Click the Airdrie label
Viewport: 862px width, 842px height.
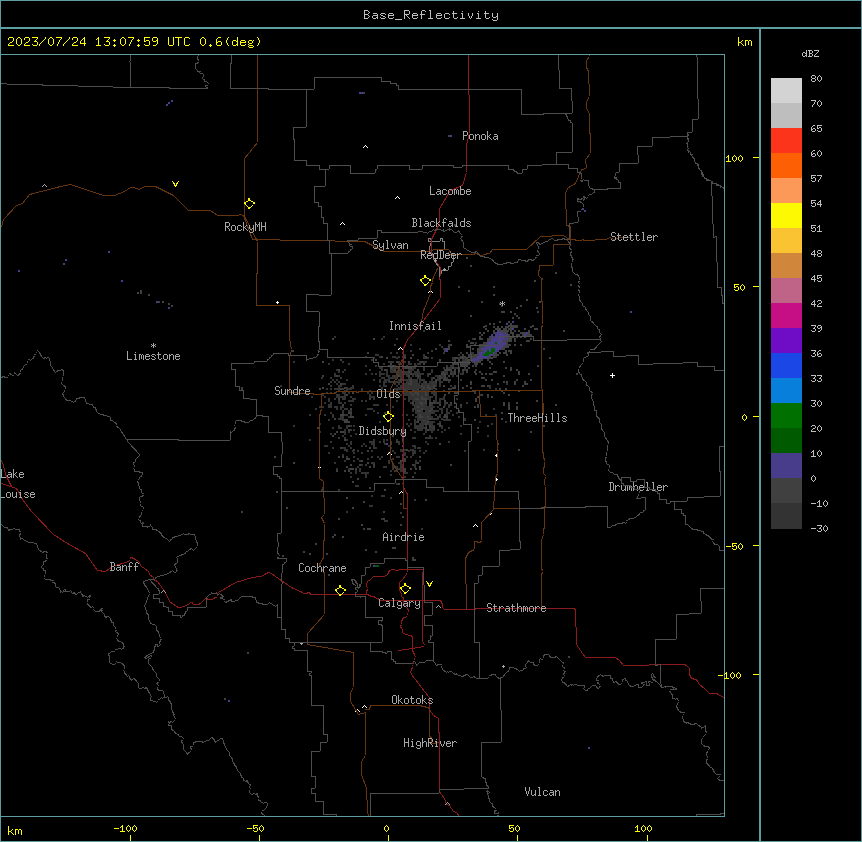click(403, 537)
